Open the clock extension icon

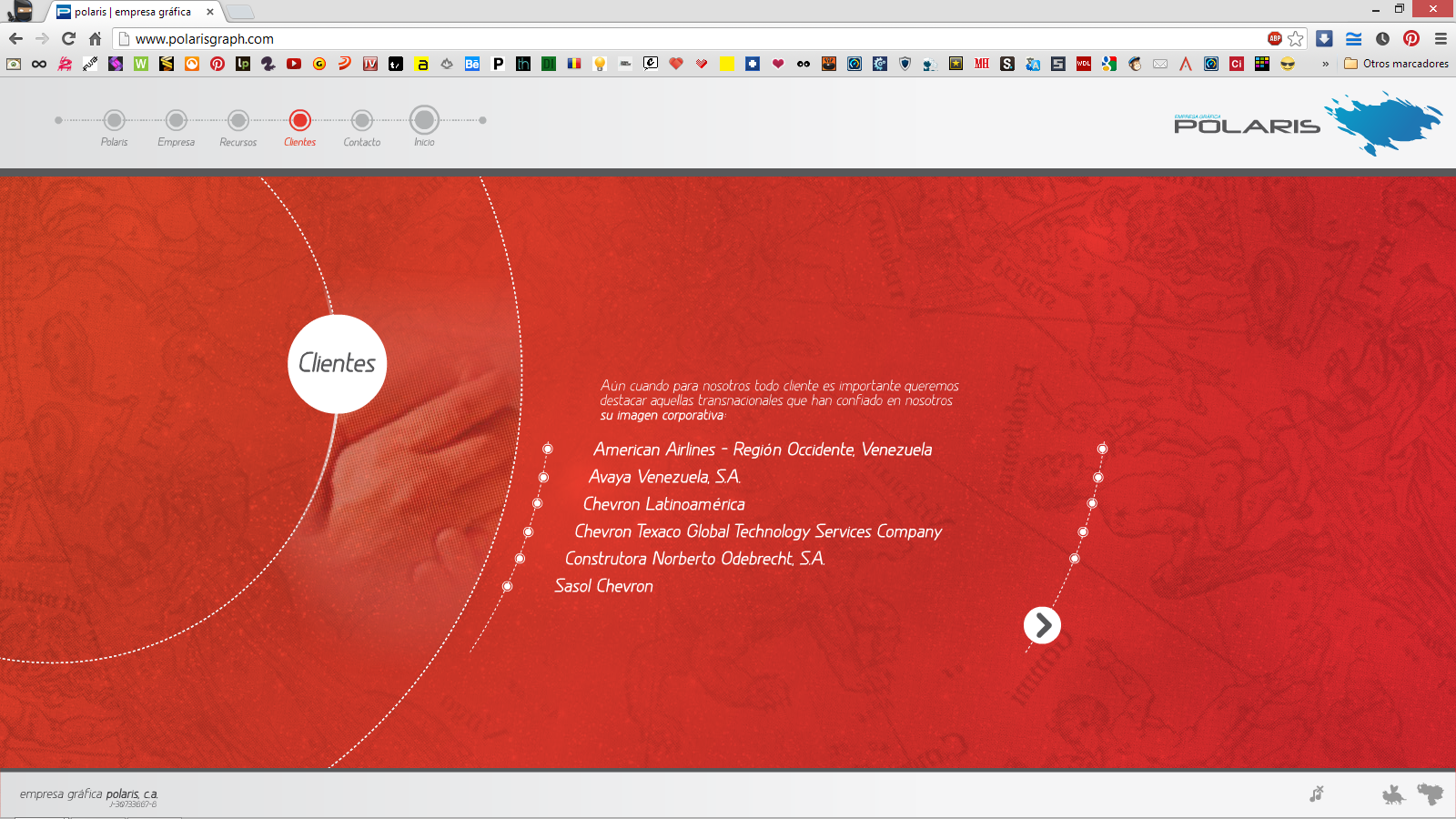(x=1382, y=38)
